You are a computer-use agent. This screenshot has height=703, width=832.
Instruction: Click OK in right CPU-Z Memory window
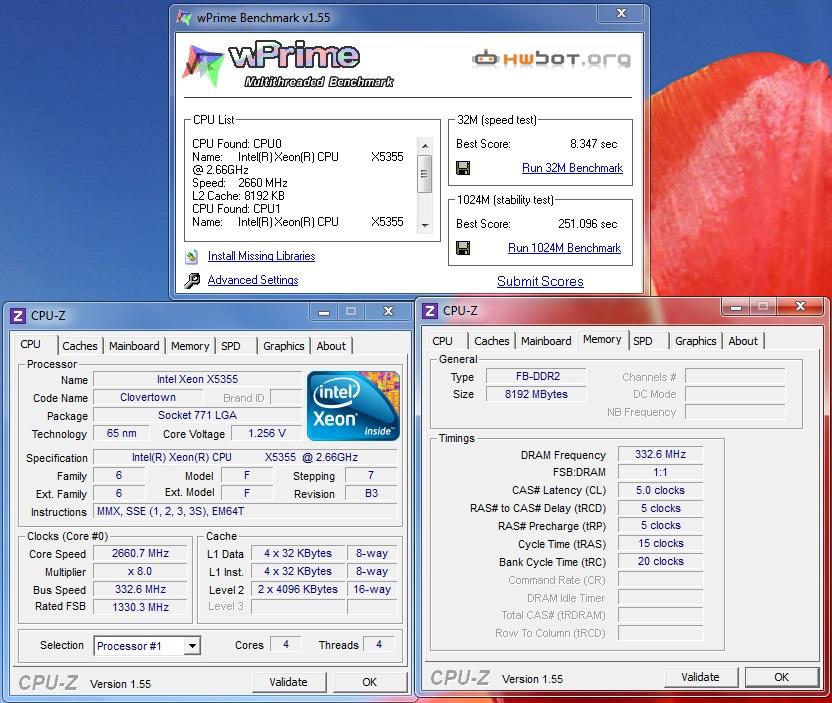(x=782, y=677)
